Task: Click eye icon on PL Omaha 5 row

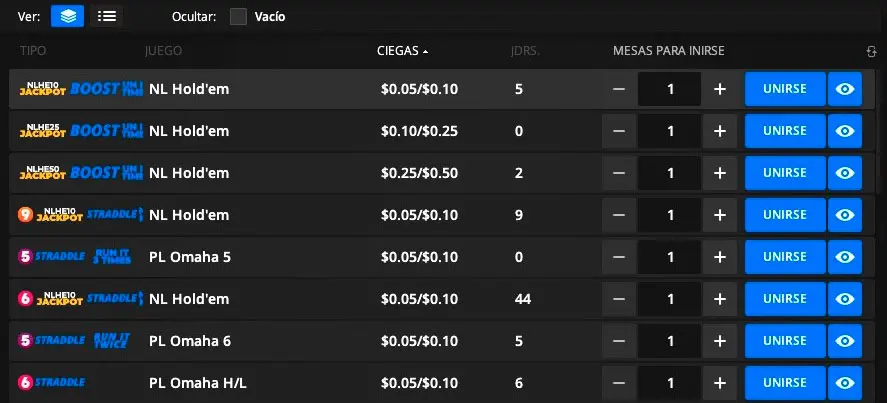Action: pos(845,257)
